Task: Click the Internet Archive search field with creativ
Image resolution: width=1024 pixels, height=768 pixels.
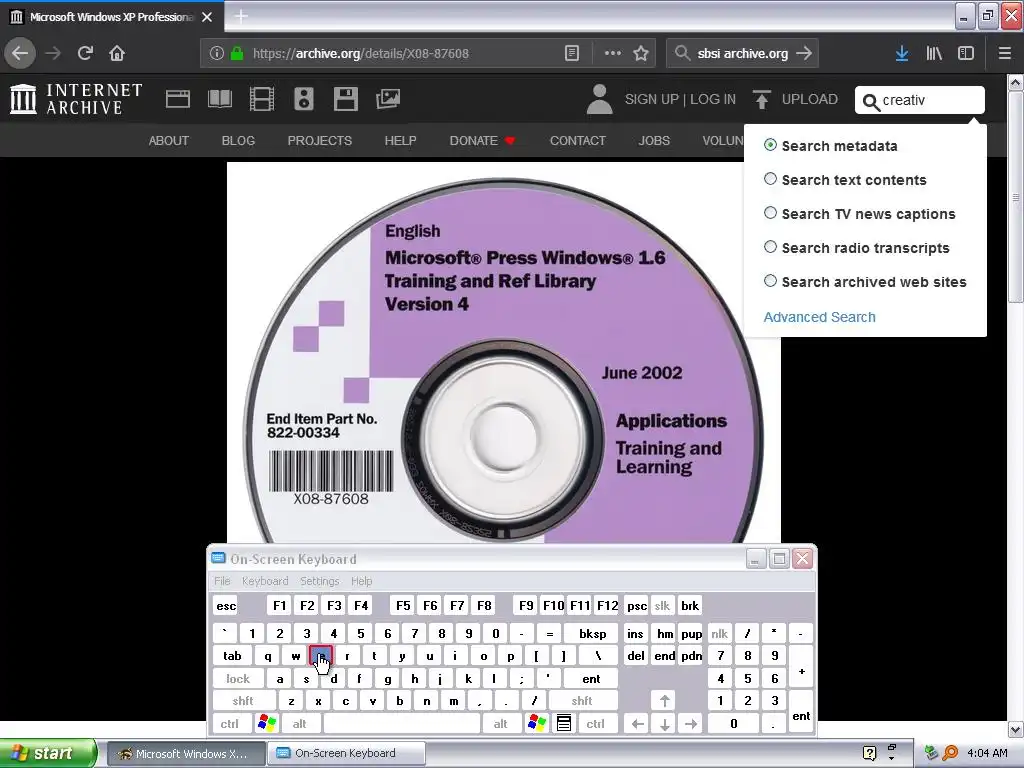Action: [920, 100]
